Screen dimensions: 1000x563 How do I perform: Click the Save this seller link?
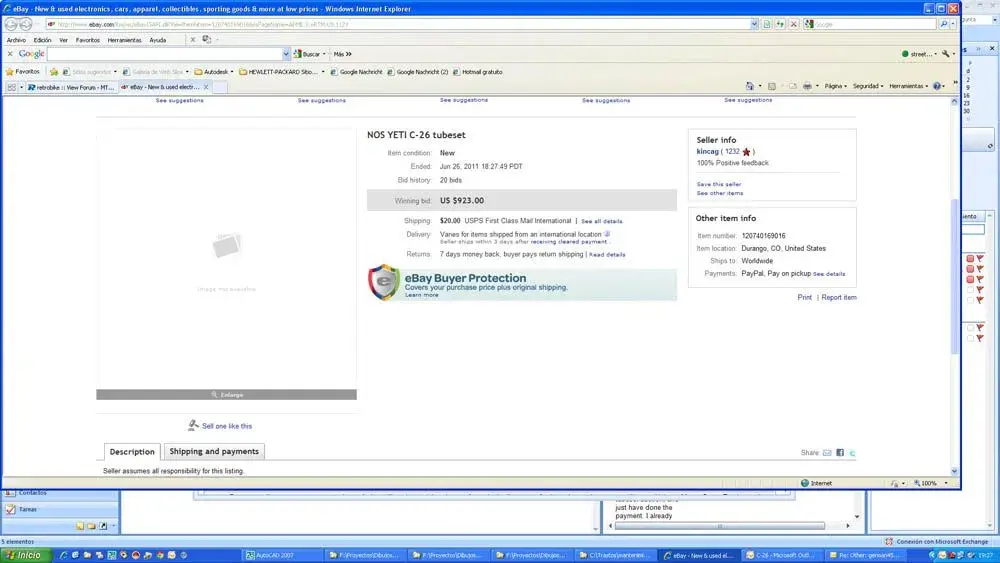(719, 184)
